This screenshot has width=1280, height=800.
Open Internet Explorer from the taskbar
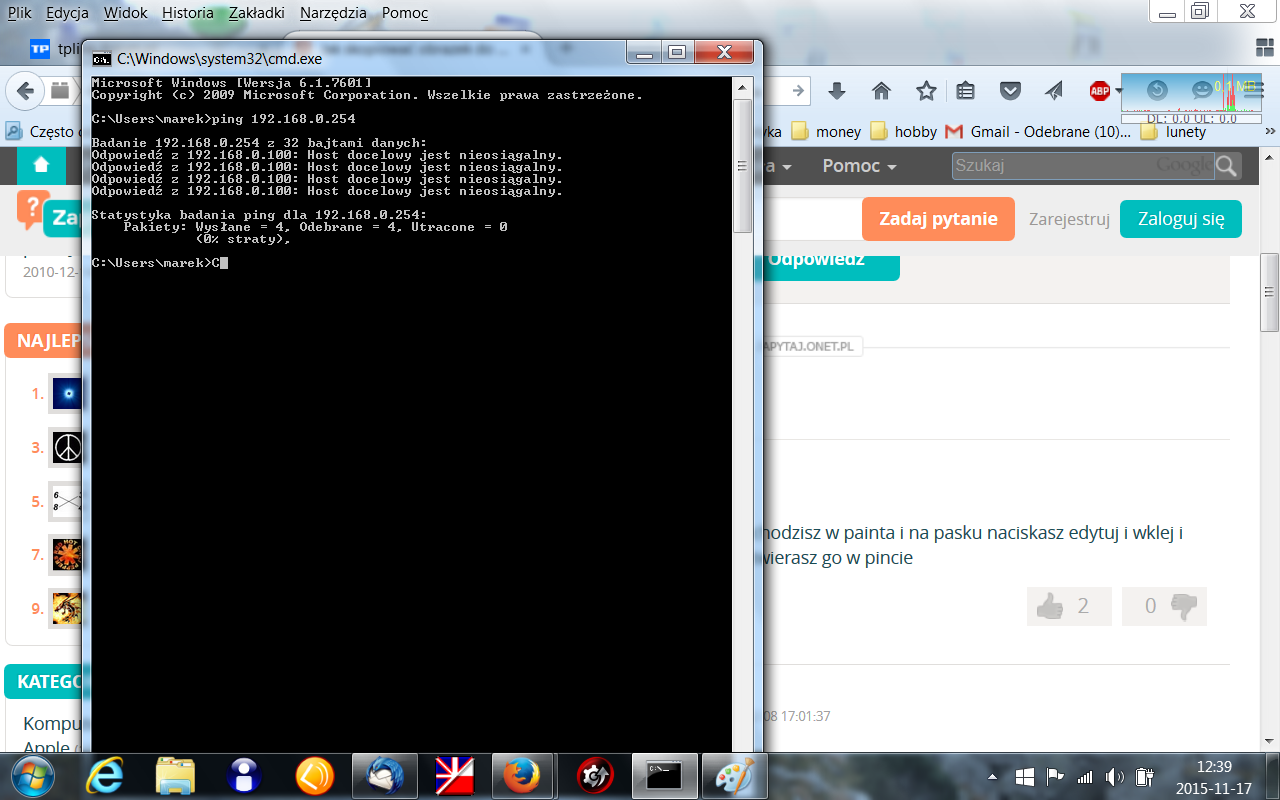(105, 775)
